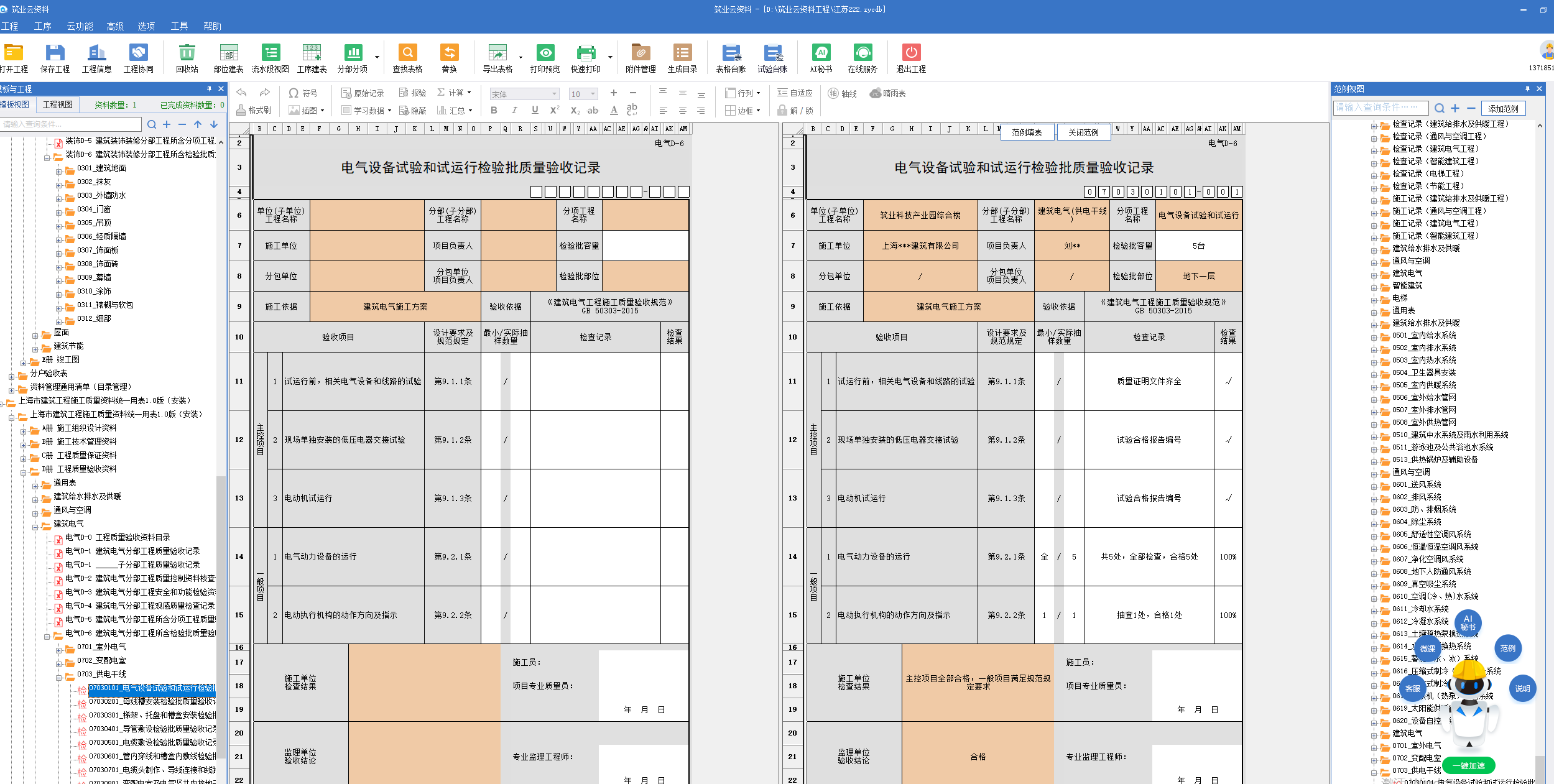Open the 云功能 menu

[80, 26]
